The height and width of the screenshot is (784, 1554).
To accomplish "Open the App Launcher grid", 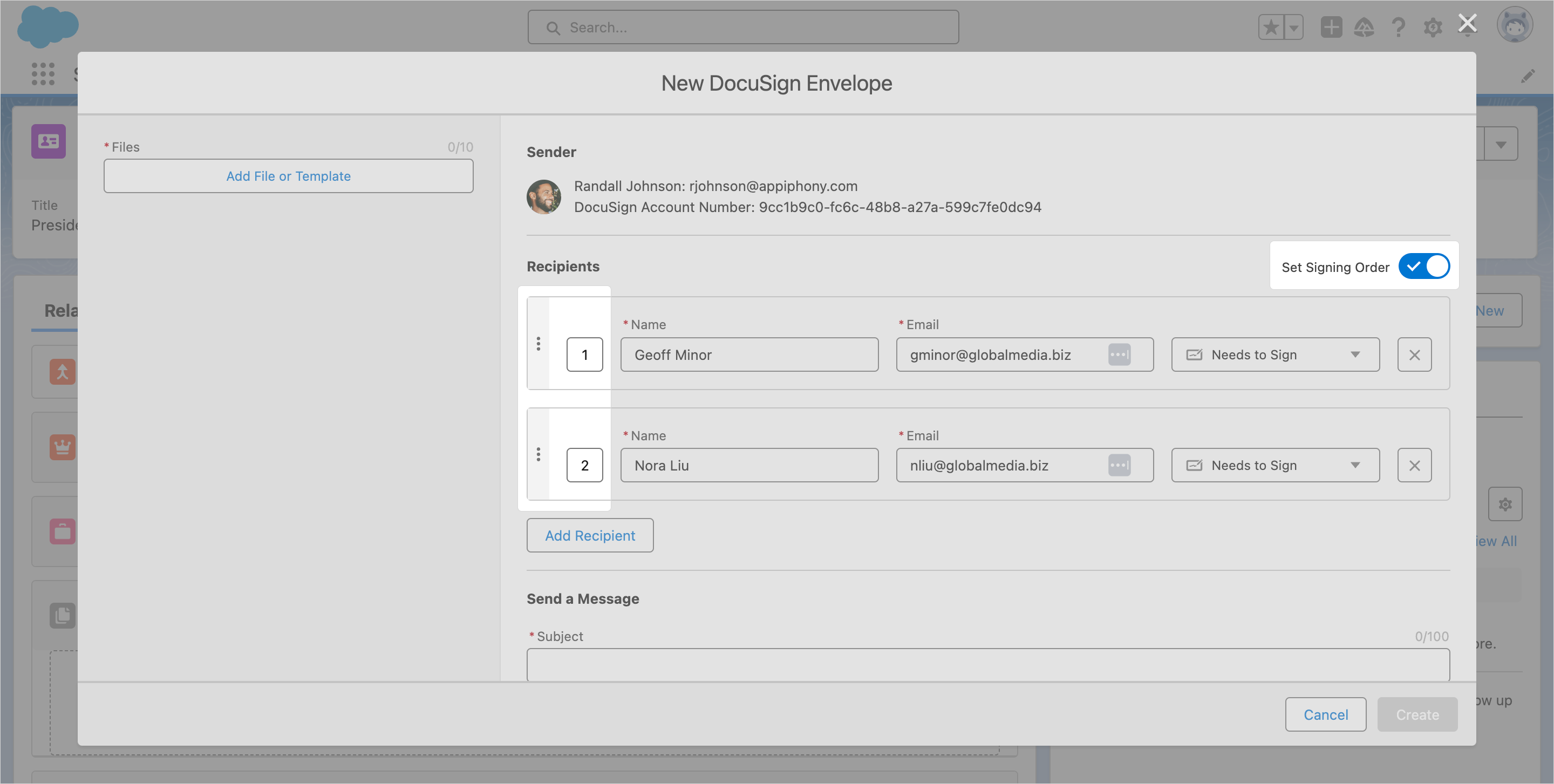I will 43,74.
